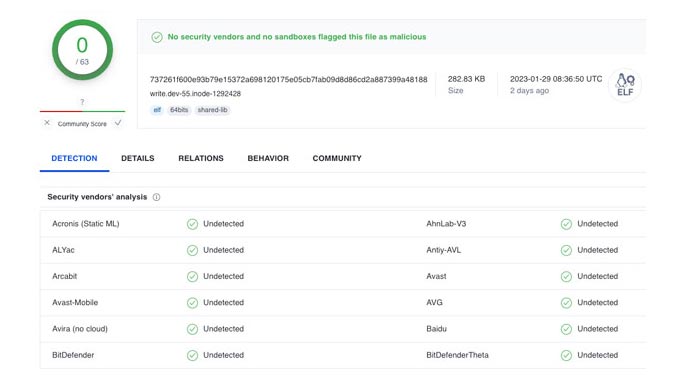This screenshot has height=380, width=680.
Task: Open the DETECTION tab
Action: [74, 158]
